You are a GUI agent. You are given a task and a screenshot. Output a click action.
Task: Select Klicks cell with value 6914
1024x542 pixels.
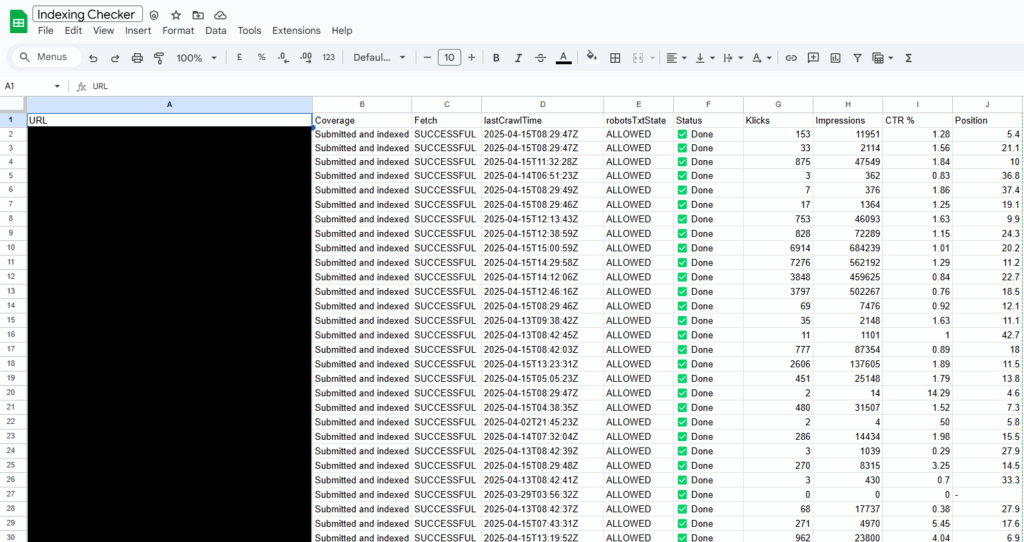(778, 248)
